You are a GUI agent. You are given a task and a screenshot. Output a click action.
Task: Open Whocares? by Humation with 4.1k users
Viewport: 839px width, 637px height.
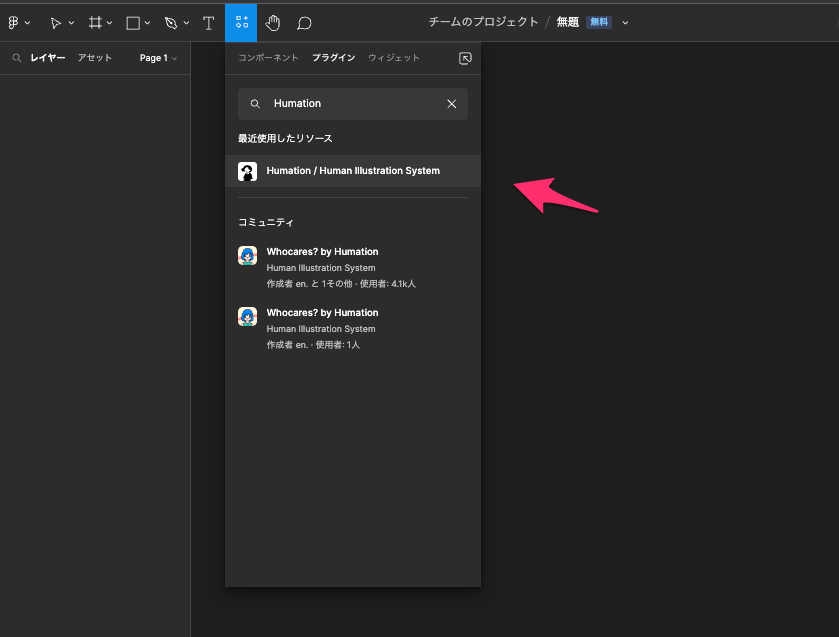[x=353, y=267]
